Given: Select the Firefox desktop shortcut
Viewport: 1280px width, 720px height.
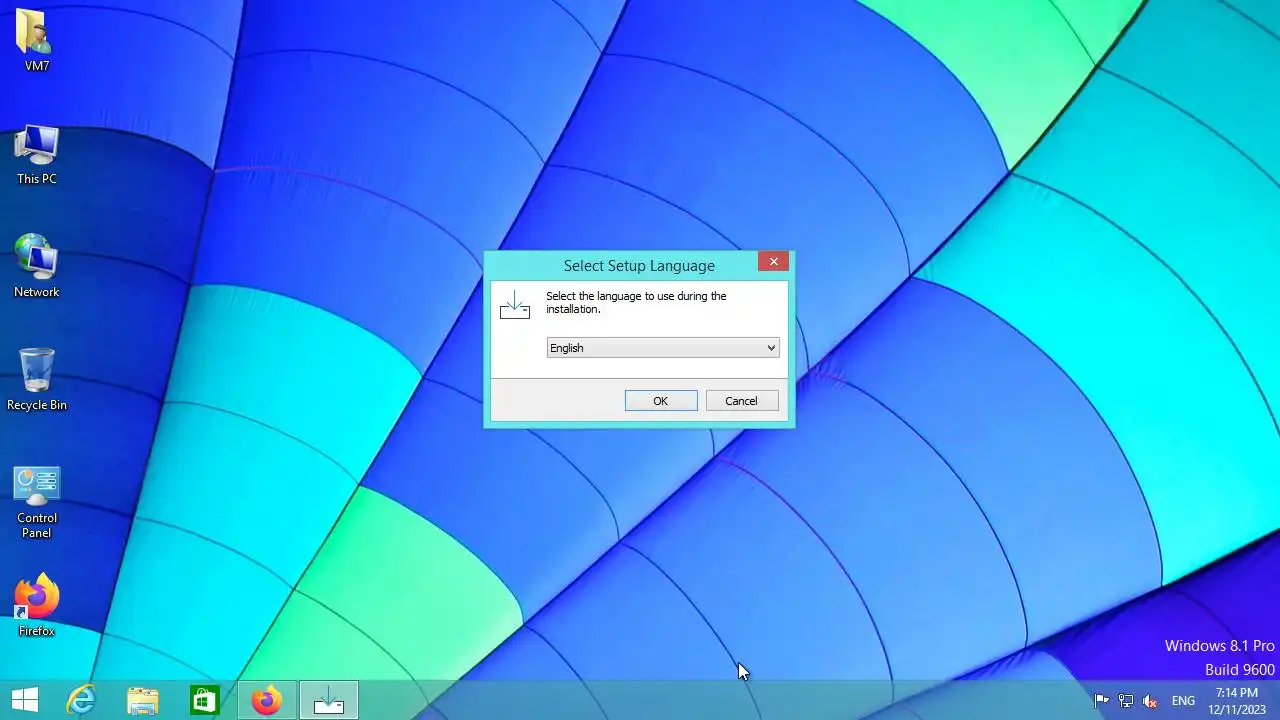Looking at the screenshot, I should pyautogui.click(x=37, y=605).
